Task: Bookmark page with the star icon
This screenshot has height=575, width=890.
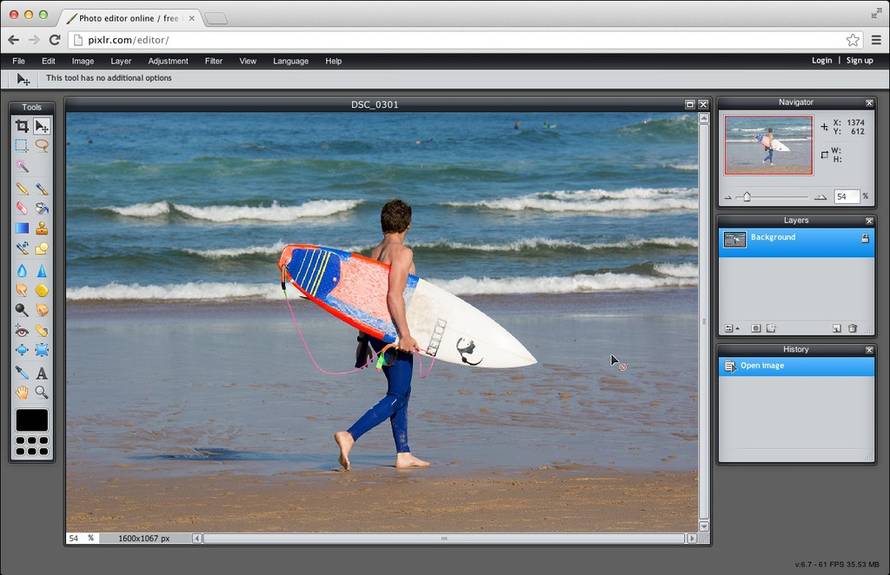Action: 853,40
